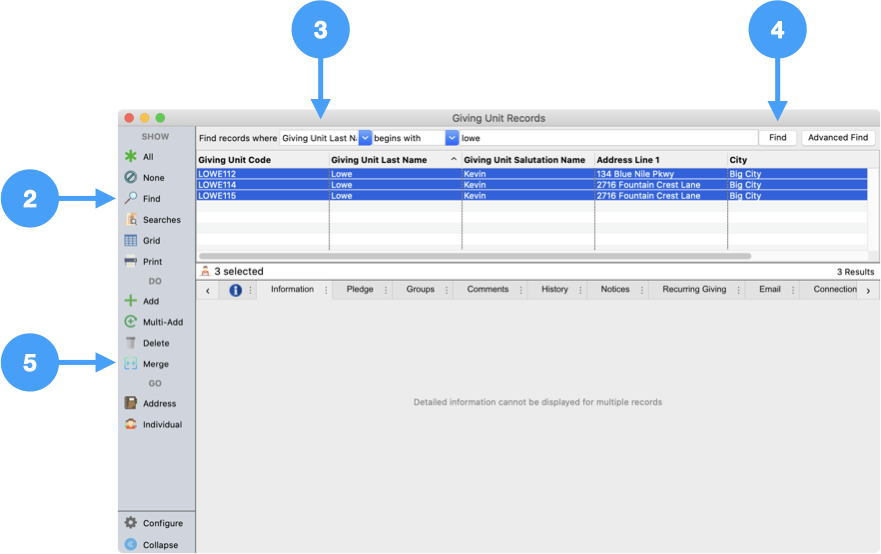881x554 pixels.
Task: Open the Recurring Giving tab
Action: [693, 290]
